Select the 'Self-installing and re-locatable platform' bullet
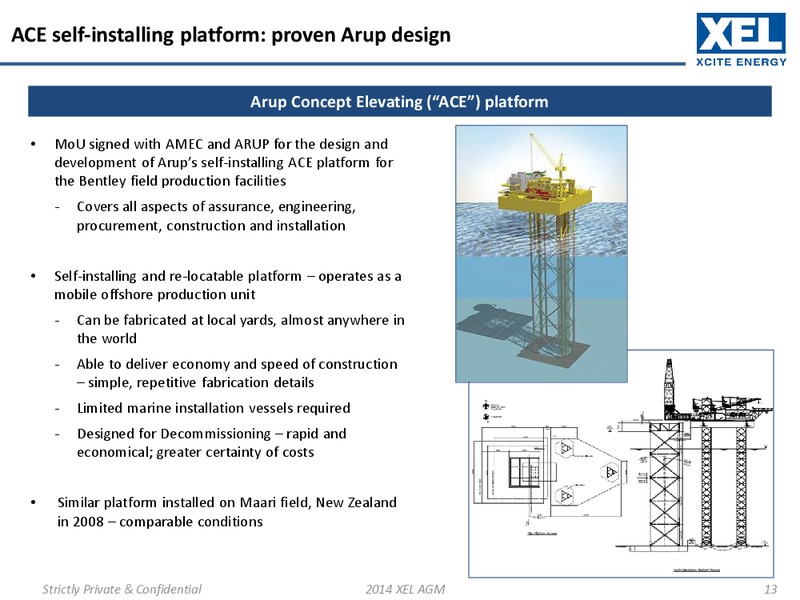This screenshot has width=800, height=600. coord(228,285)
